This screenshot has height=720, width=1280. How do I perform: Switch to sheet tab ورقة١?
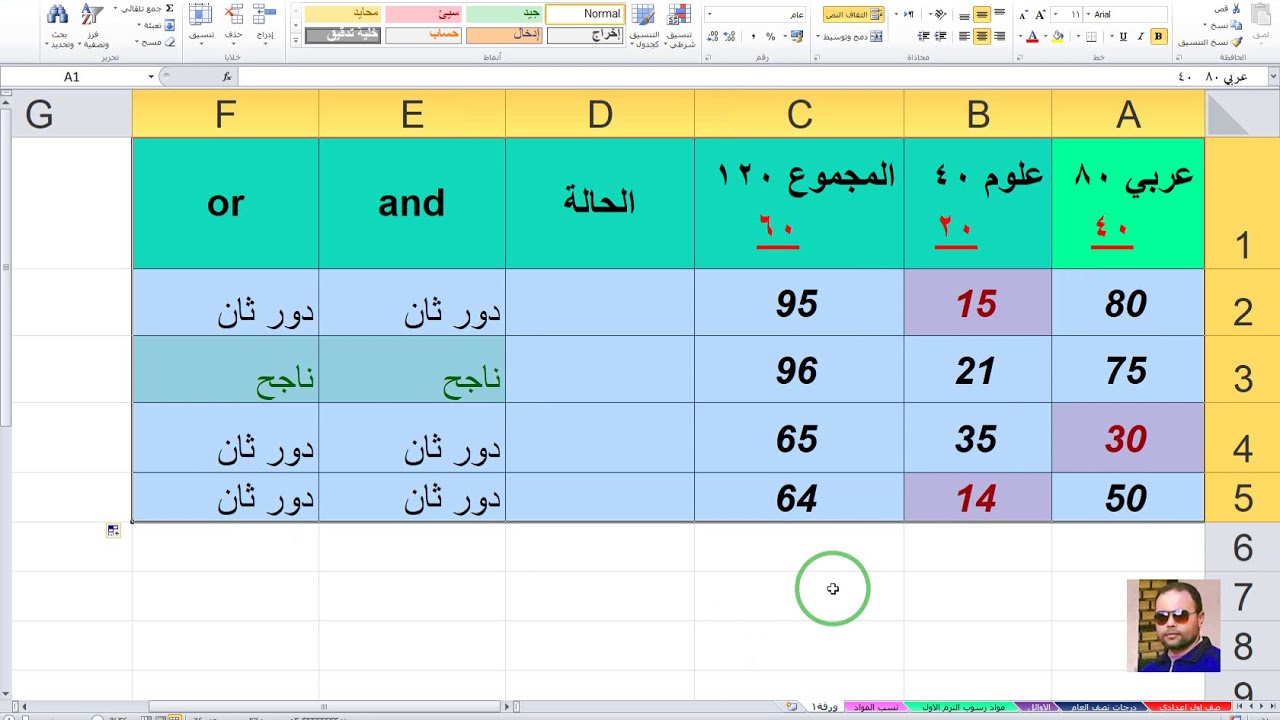(826, 707)
